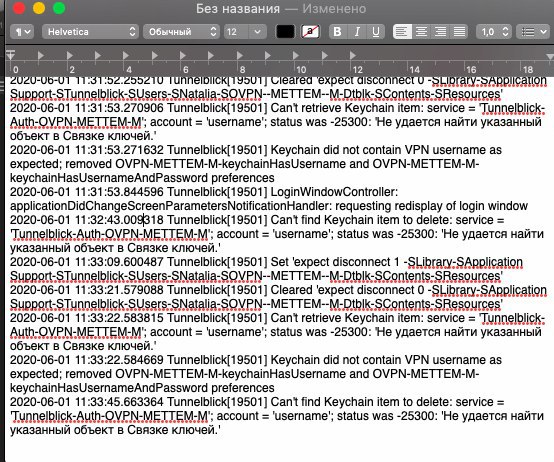Expand the font size chevron menu
The image size is (554, 462).
coord(258,32)
